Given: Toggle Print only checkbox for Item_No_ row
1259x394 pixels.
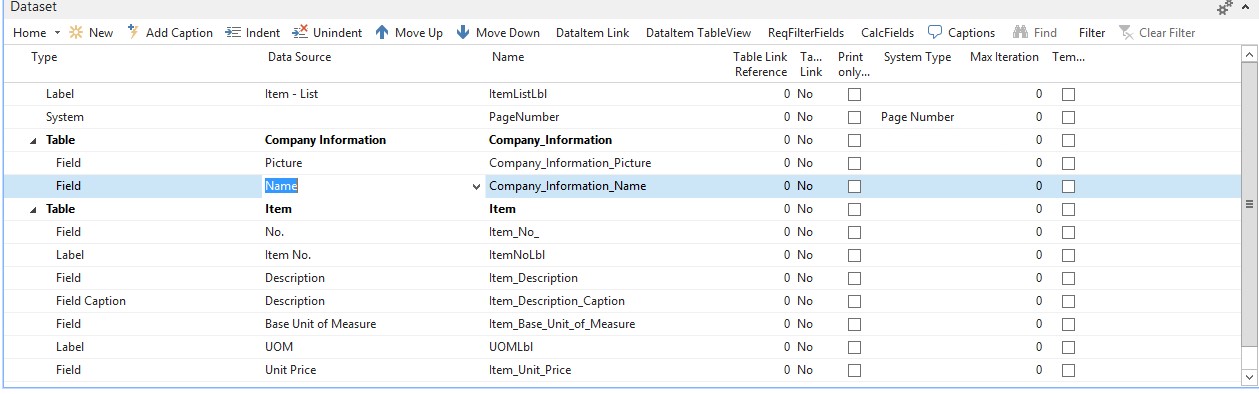Looking at the screenshot, I should 854,232.
